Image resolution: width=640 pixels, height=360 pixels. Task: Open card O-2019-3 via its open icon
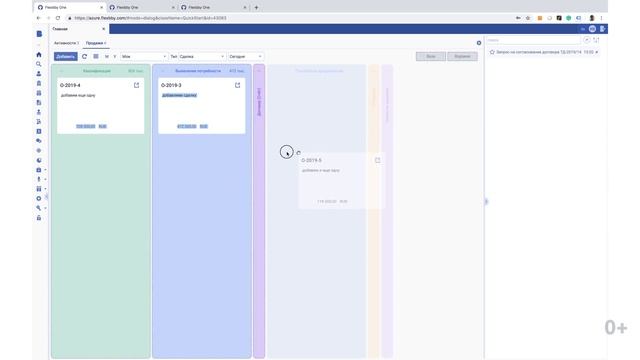click(x=238, y=85)
